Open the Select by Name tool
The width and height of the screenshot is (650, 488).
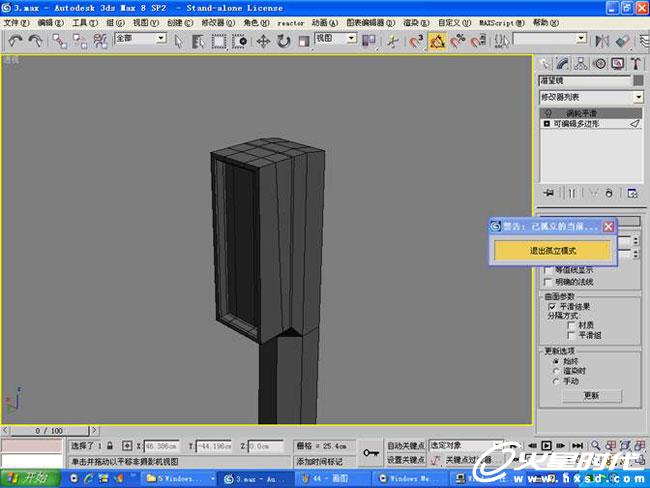198,41
